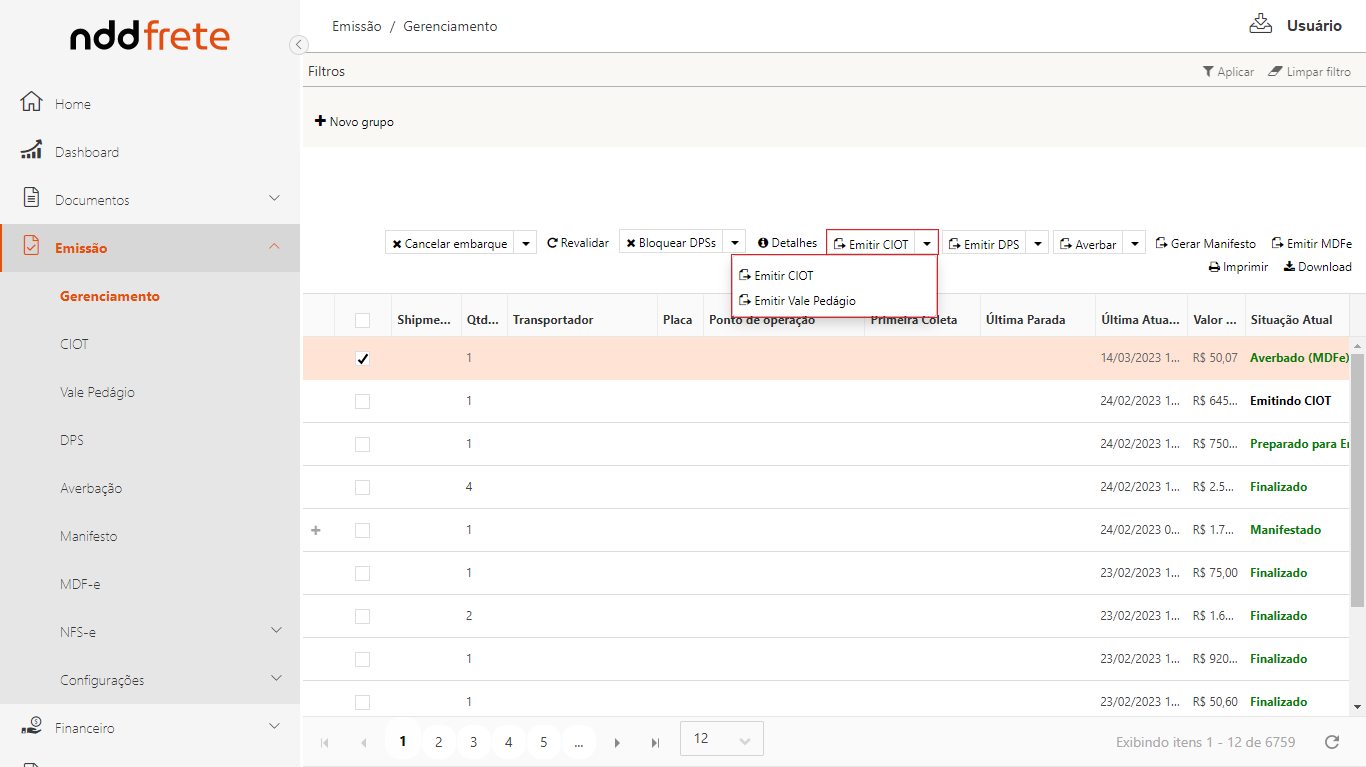Click the refresh icon beside item count
Image resolution: width=1366 pixels, height=767 pixels.
point(1331,742)
